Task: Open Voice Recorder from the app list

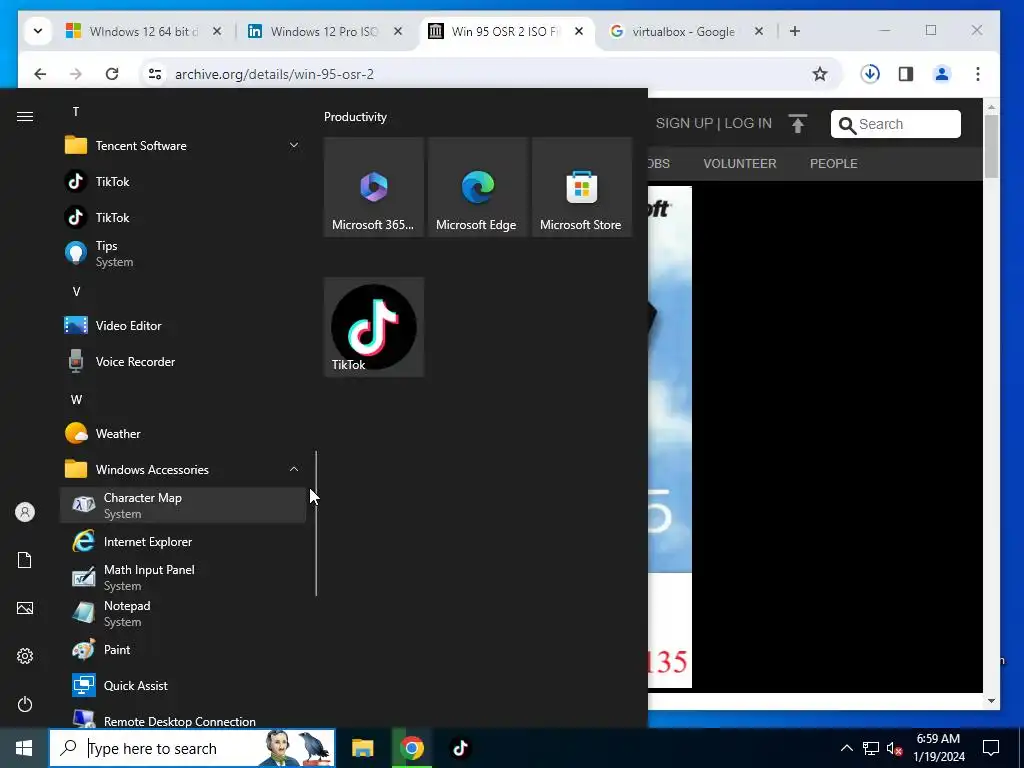Action: click(183, 361)
